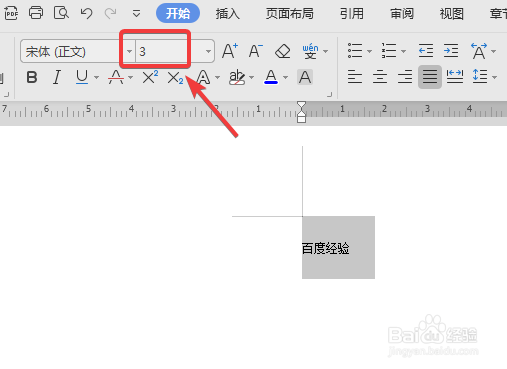507x369 pixels.
Task: Decrease paragraph indent
Action: click(426, 51)
